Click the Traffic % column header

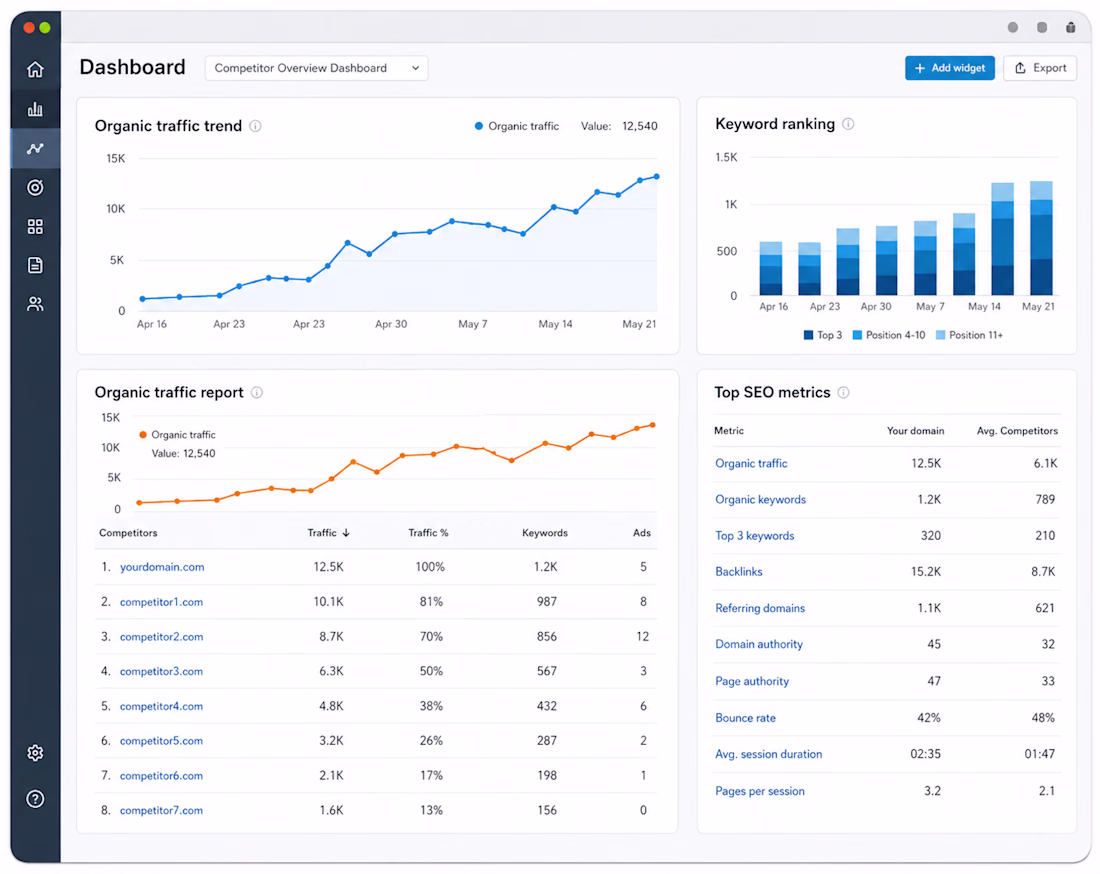click(x=428, y=533)
